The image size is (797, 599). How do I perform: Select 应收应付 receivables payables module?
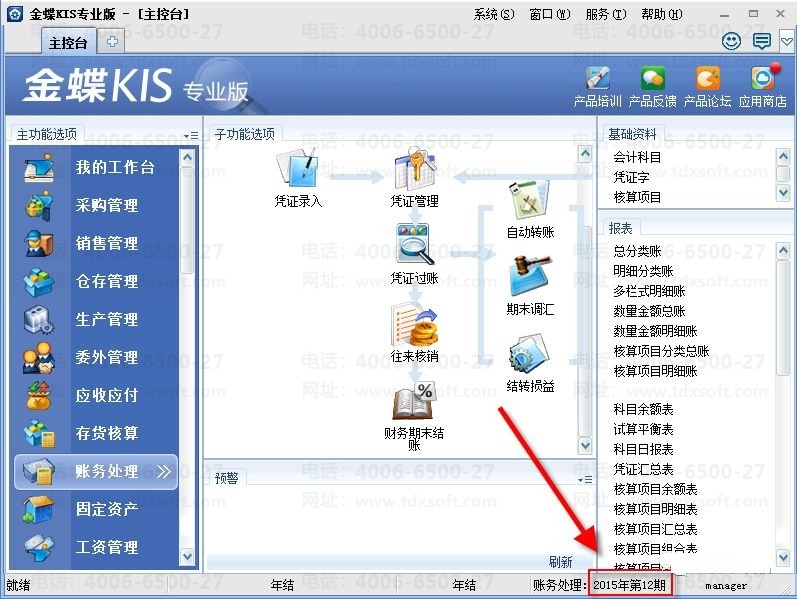click(98, 395)
